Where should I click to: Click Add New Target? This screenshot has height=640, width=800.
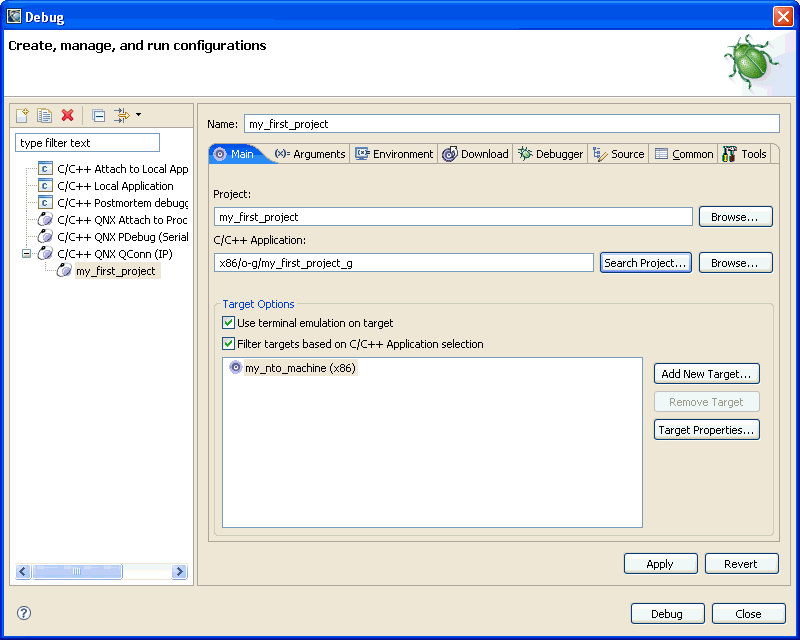click(x=706, y=373)
